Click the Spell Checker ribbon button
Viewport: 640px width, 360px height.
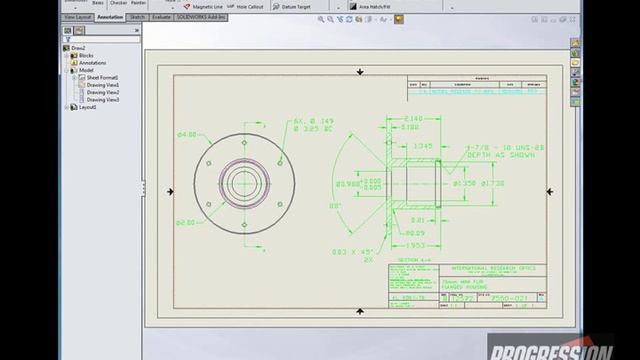coord(119,3)
